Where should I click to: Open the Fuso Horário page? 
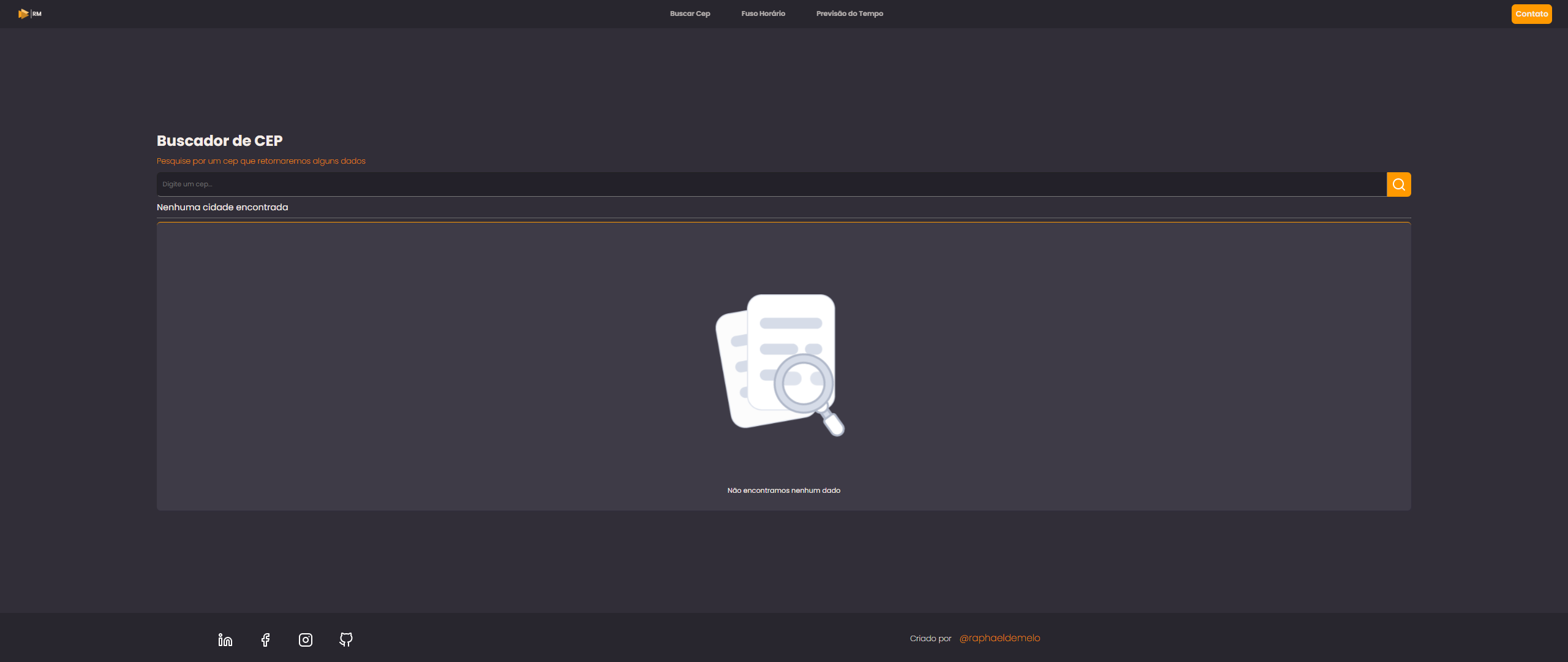pyautogui.click(x=763, y=13)
